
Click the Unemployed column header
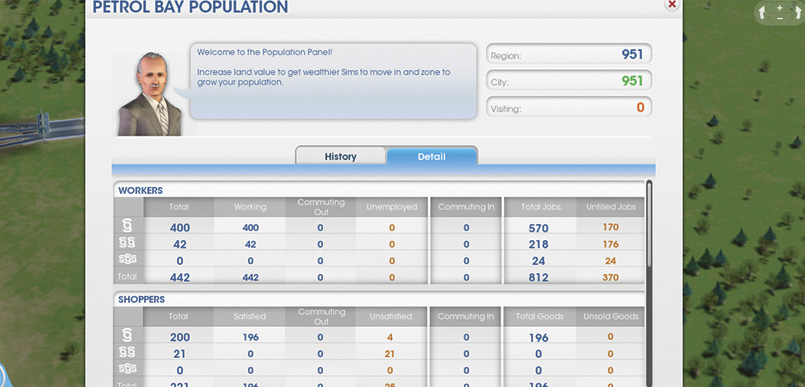[391, 207]
